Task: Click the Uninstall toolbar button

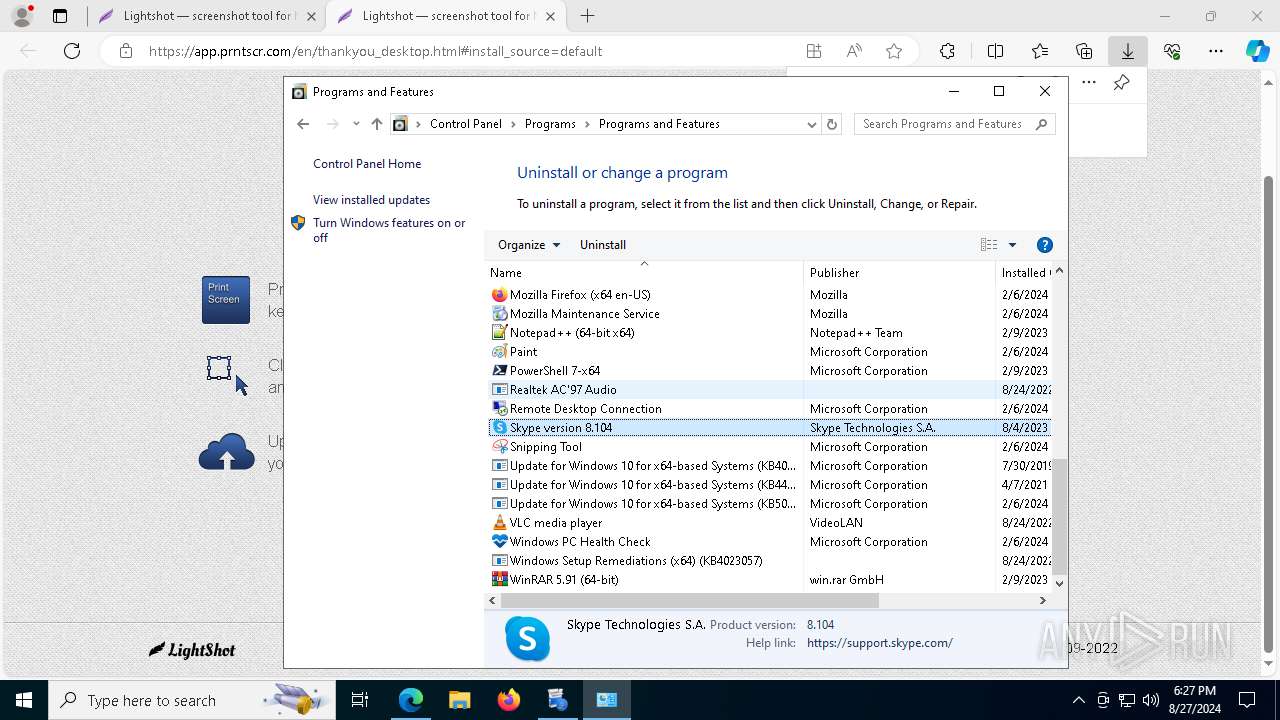Action: click(x=603, y=245)
